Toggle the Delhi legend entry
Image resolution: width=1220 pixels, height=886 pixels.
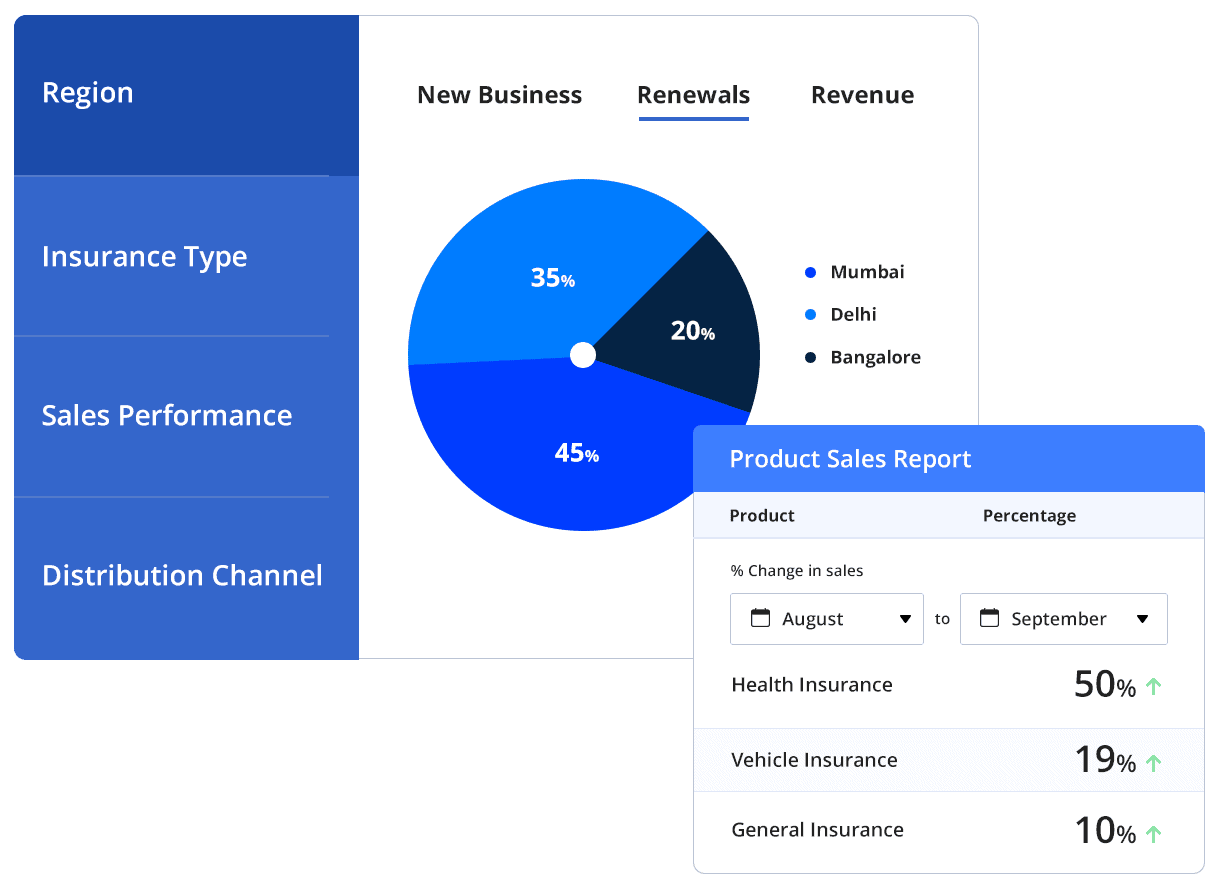click(854, 314)
